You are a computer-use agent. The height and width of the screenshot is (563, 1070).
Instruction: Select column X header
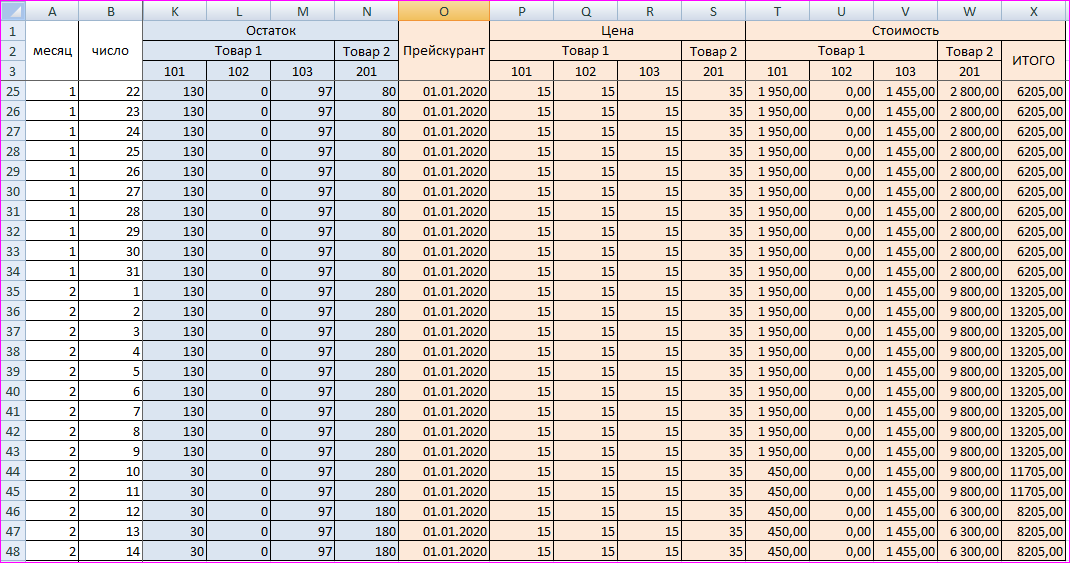tap(1033, 11)
